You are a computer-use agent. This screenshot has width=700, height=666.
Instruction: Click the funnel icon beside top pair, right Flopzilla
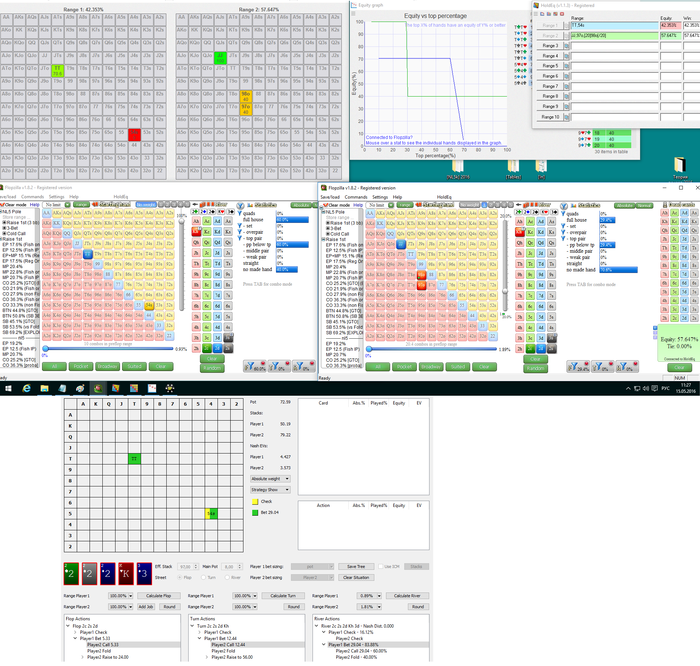[563, 238]
